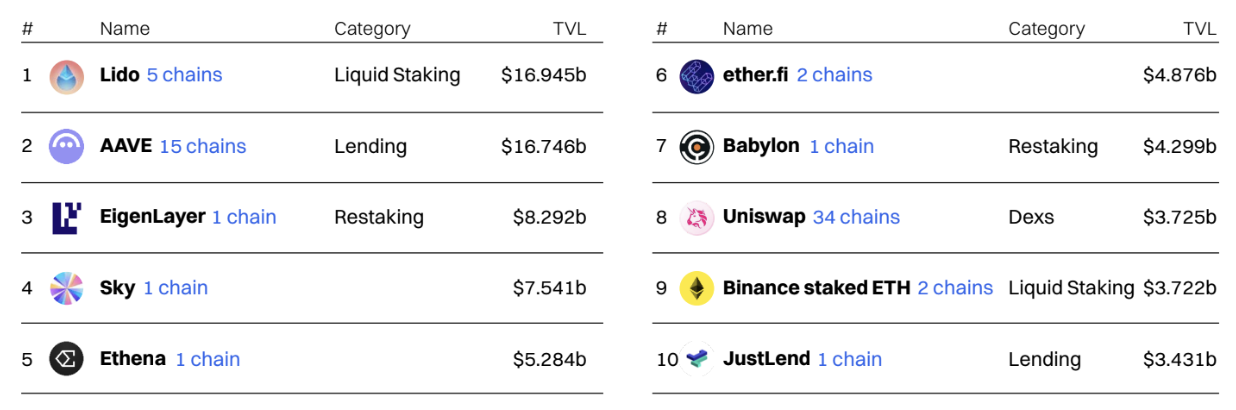
Task: Open AAVE's 15 chains link
Action: [x=202, y=146]
